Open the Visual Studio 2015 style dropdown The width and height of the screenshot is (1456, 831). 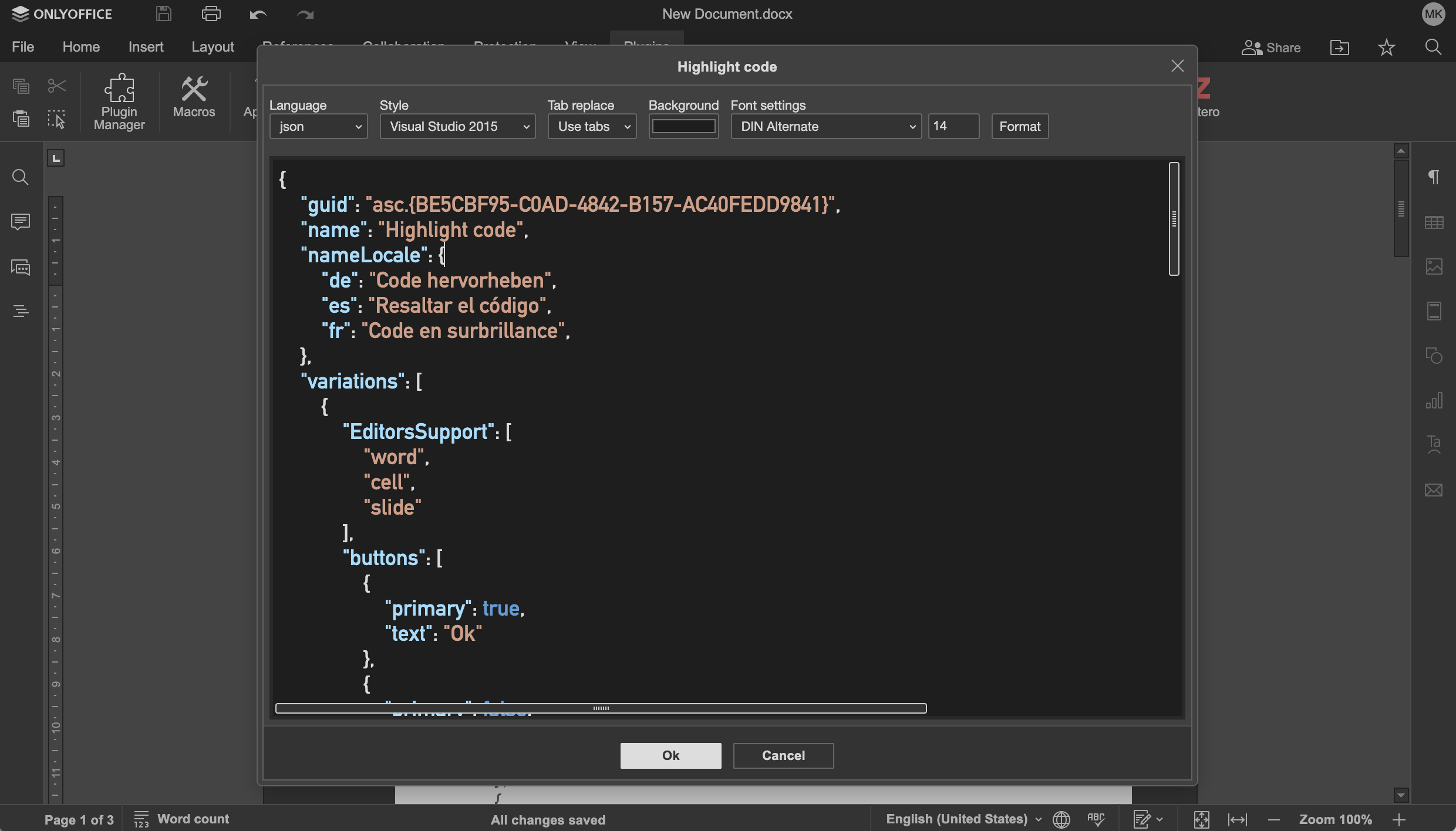tap(457, 126)
